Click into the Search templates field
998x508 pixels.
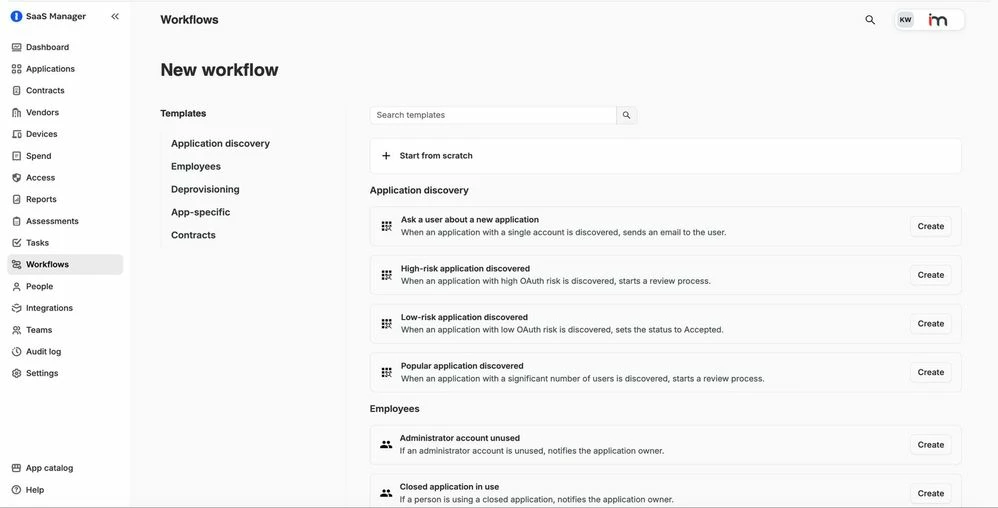point(493,115)
